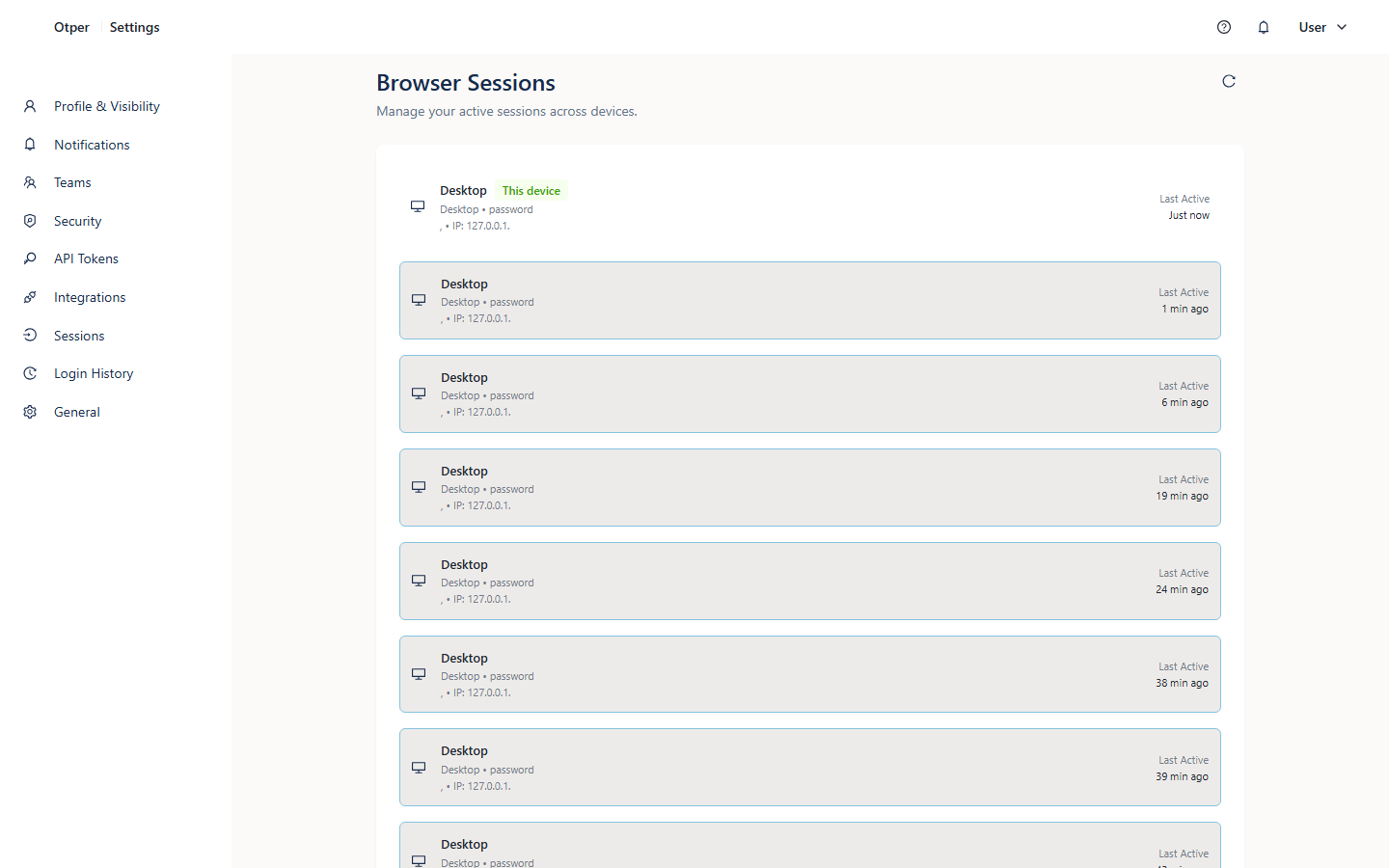Click the API Tokens key icon
The image size is (1389, 868).
click(x=30, y=258)
